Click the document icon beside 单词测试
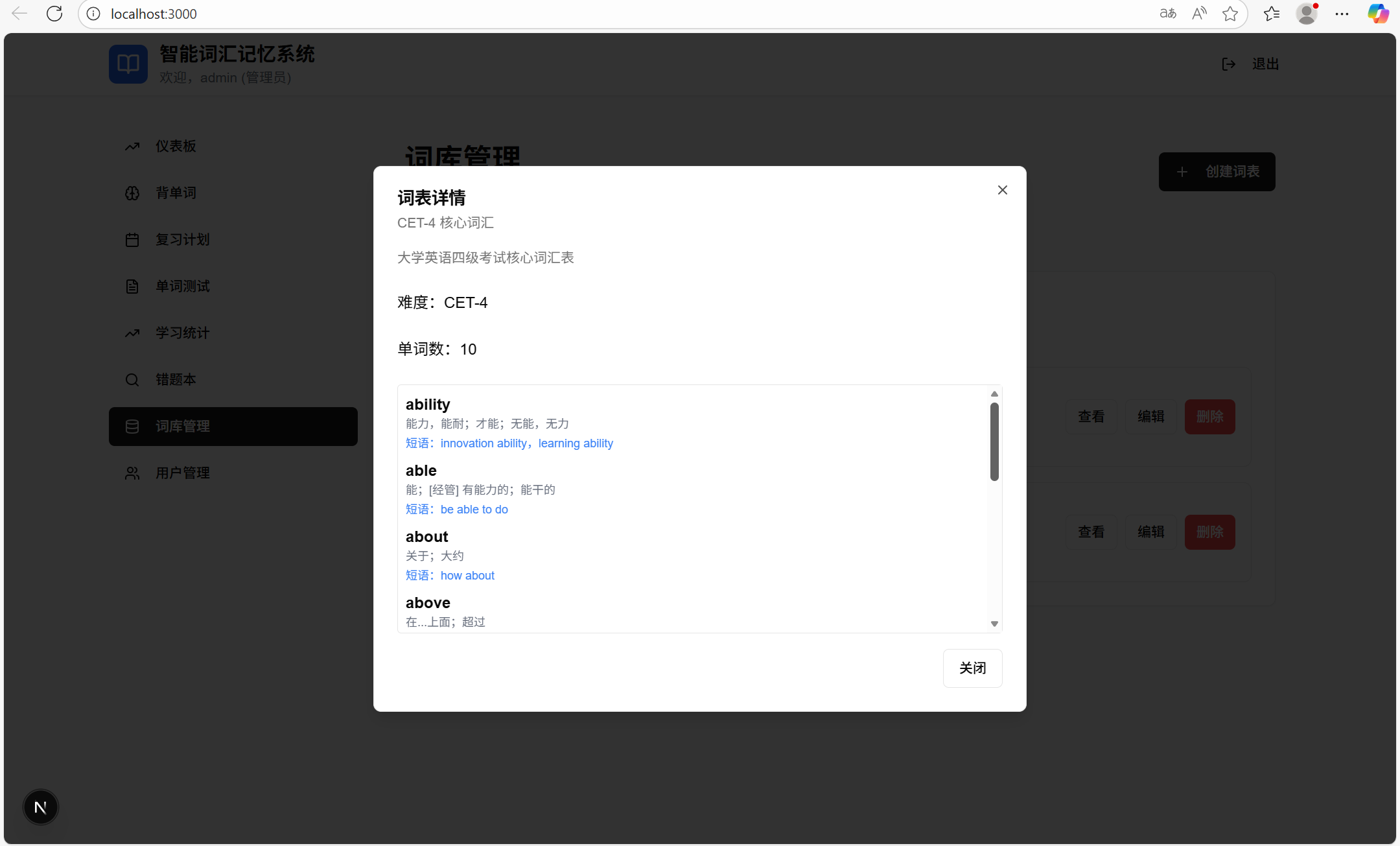The height and width of the screenshot is (846, 1400). 132,286
